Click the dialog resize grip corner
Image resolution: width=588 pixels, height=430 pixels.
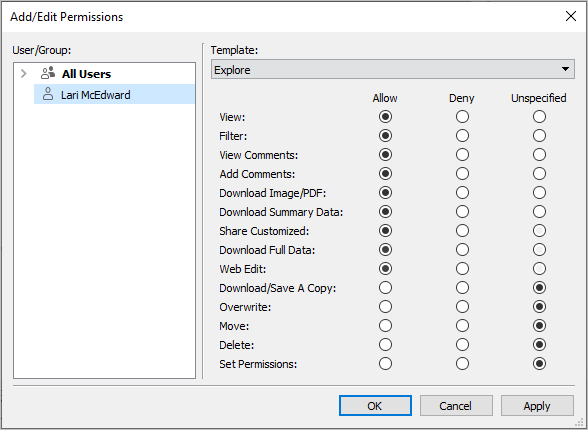(580, 422)
